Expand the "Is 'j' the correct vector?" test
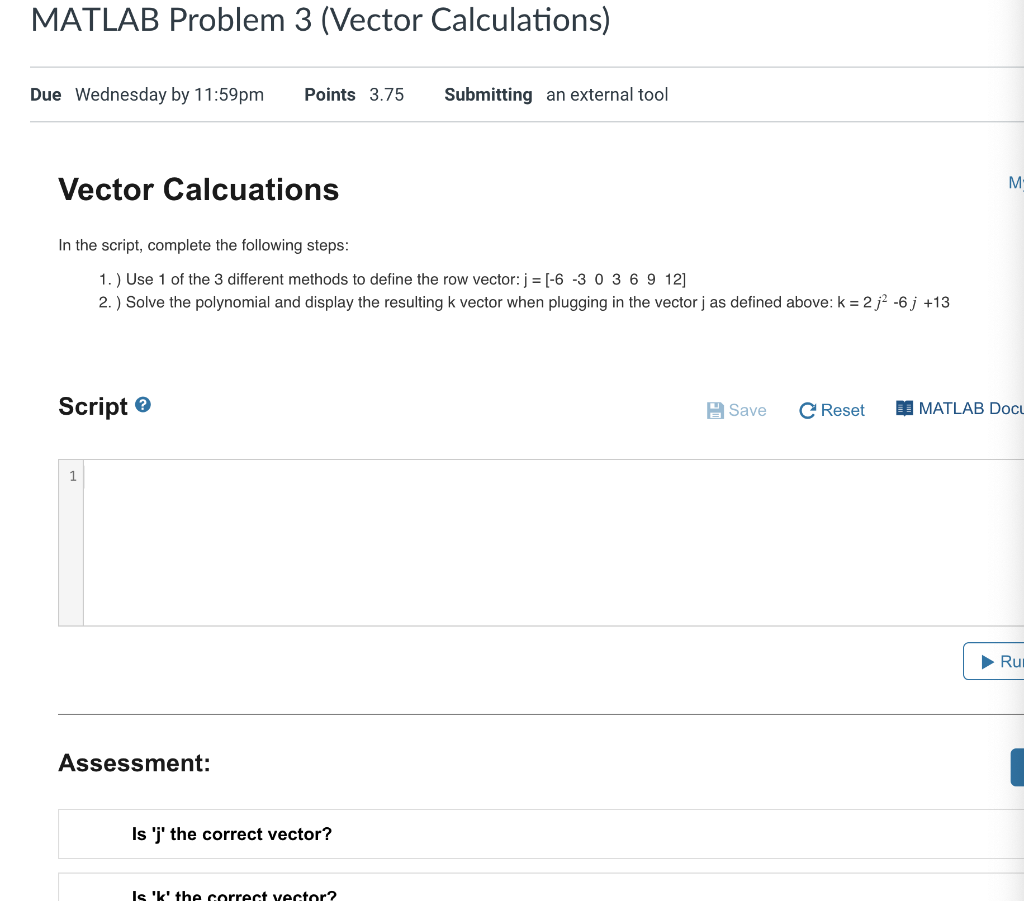1024x901 pixels. pyautogui.click(x=541, y=834)
